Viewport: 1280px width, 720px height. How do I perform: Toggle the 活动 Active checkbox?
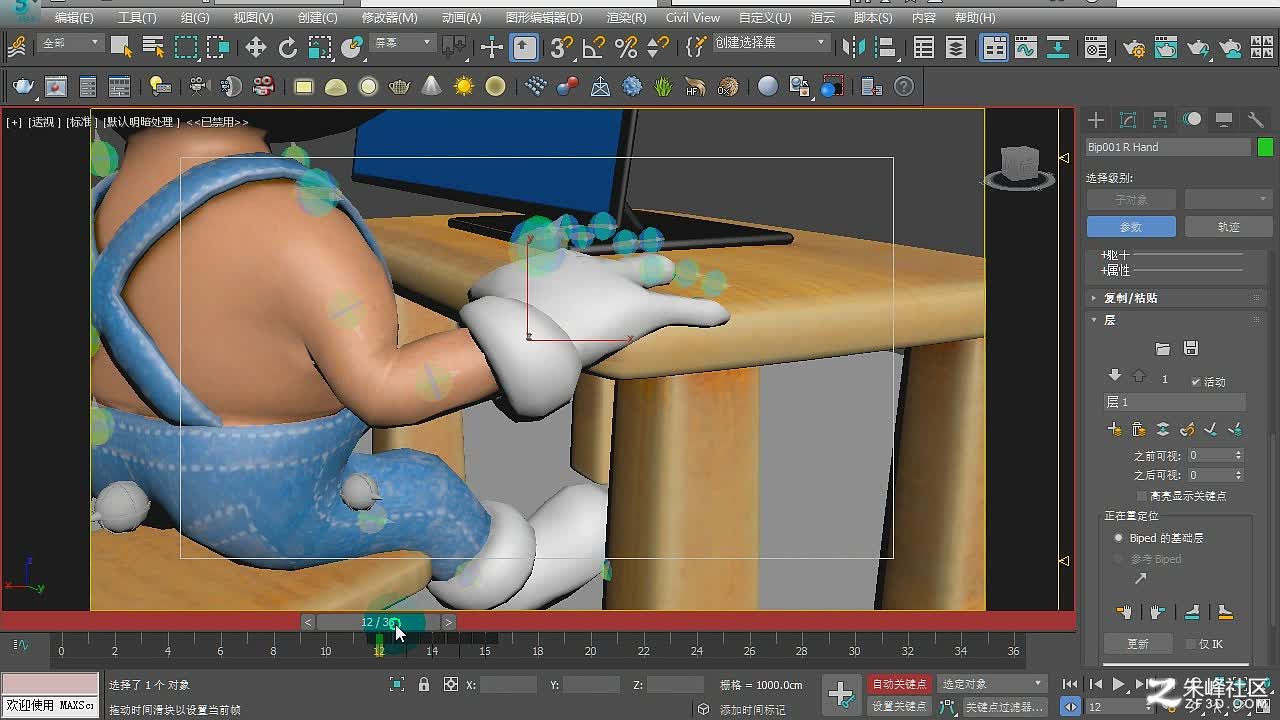tap(1196, 381)
